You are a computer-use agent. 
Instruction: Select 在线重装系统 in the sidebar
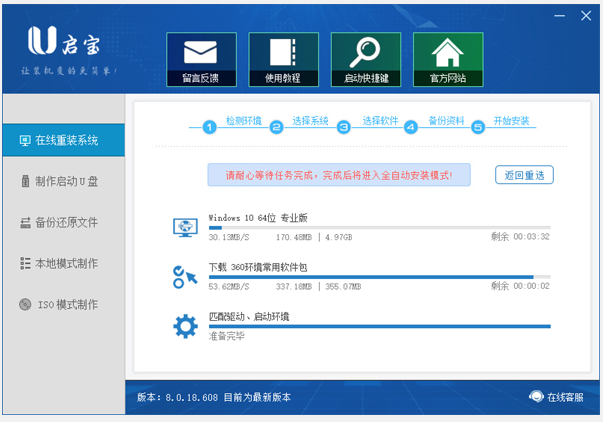point(63,140)
